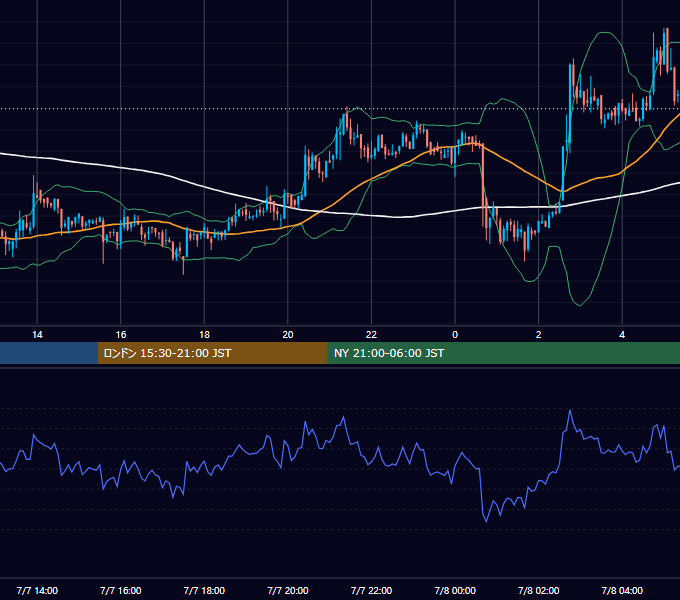Click the 22 hour axis label
The height and width of the screenshot is (600, 680).
(371, 335)
